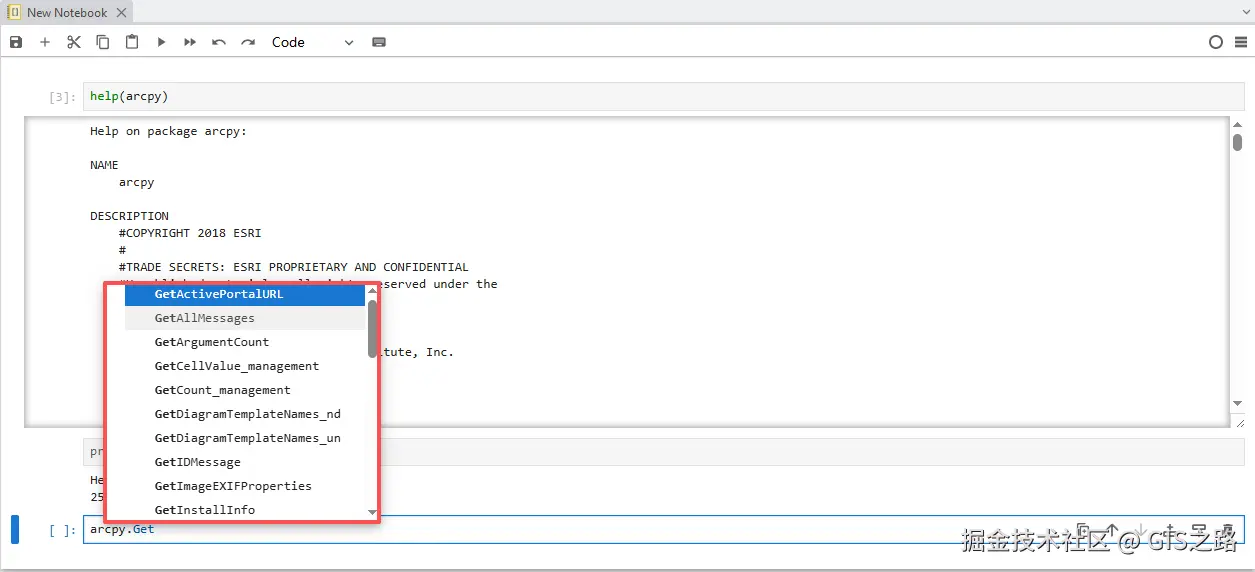Choose GetArgumentCount from the autocomplete list
The image size is (1255, 572).
coord(245,342)
